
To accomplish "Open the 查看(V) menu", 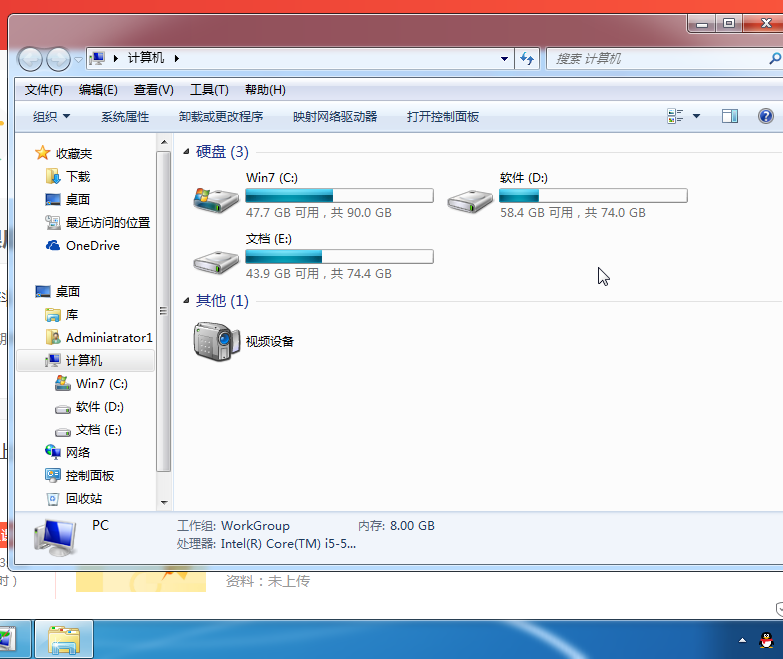I will (153, 90).
